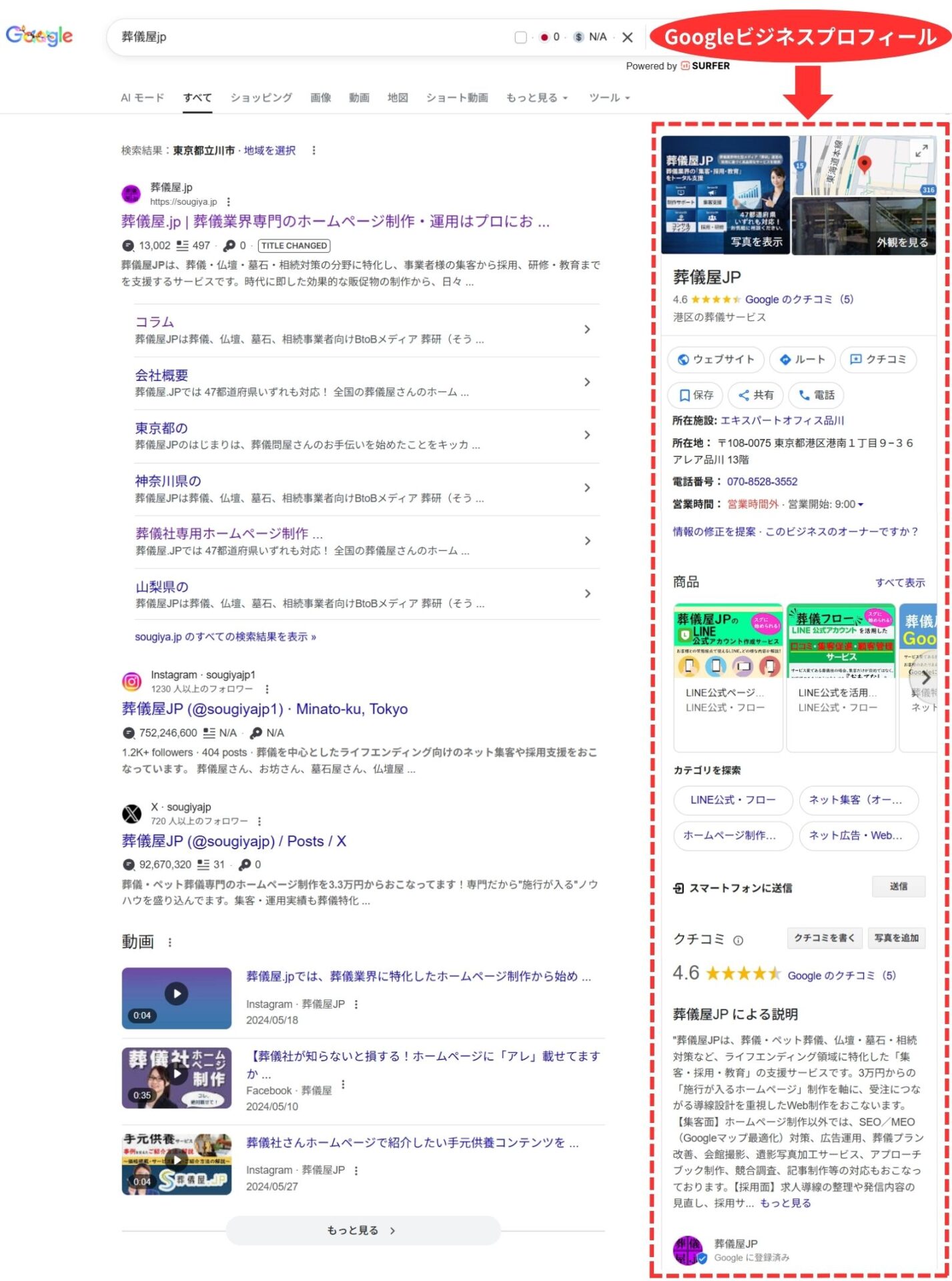Click 情報の修正を提案 link
Viewport: 952px width, 1281px height.
tap(714, 532)
